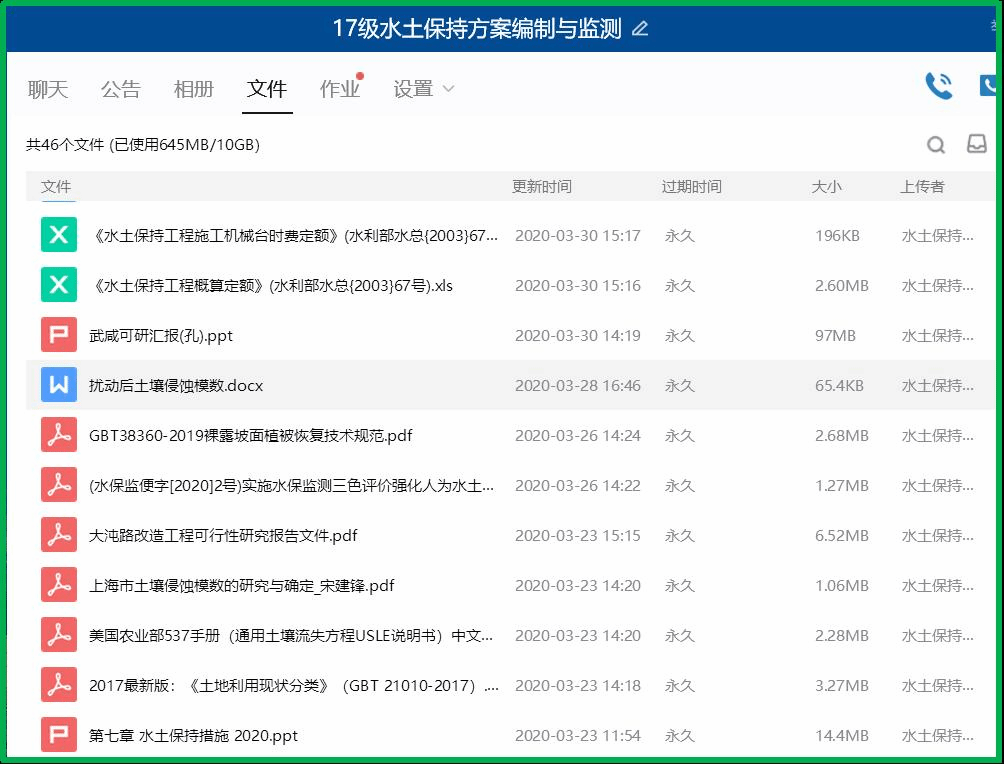This screenshot has width=1004, height=764.
Task: Open the file search magnifier icon
Action: (936, 145)
